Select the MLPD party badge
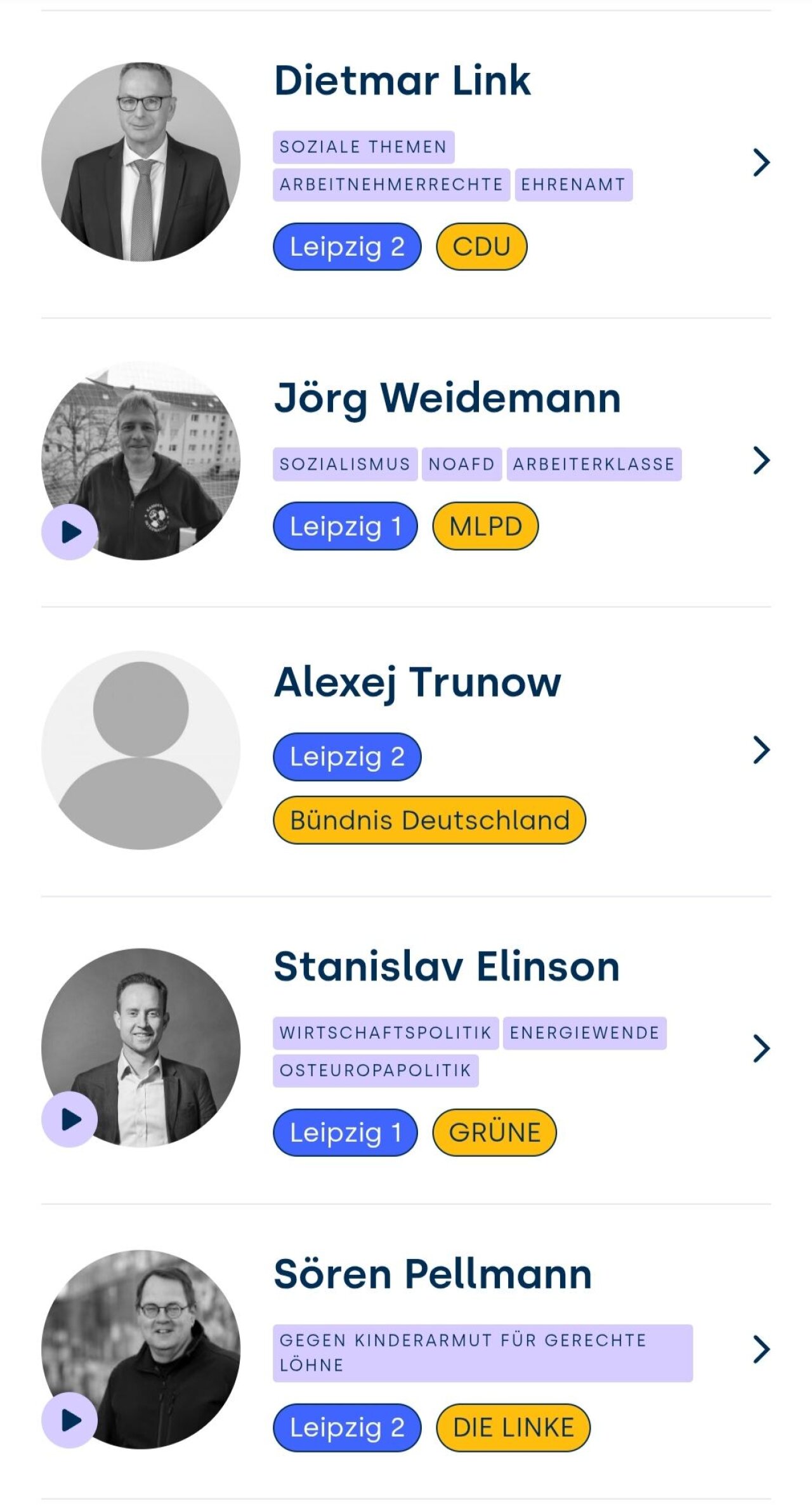 pyautogui.click(x=485, y=526)
